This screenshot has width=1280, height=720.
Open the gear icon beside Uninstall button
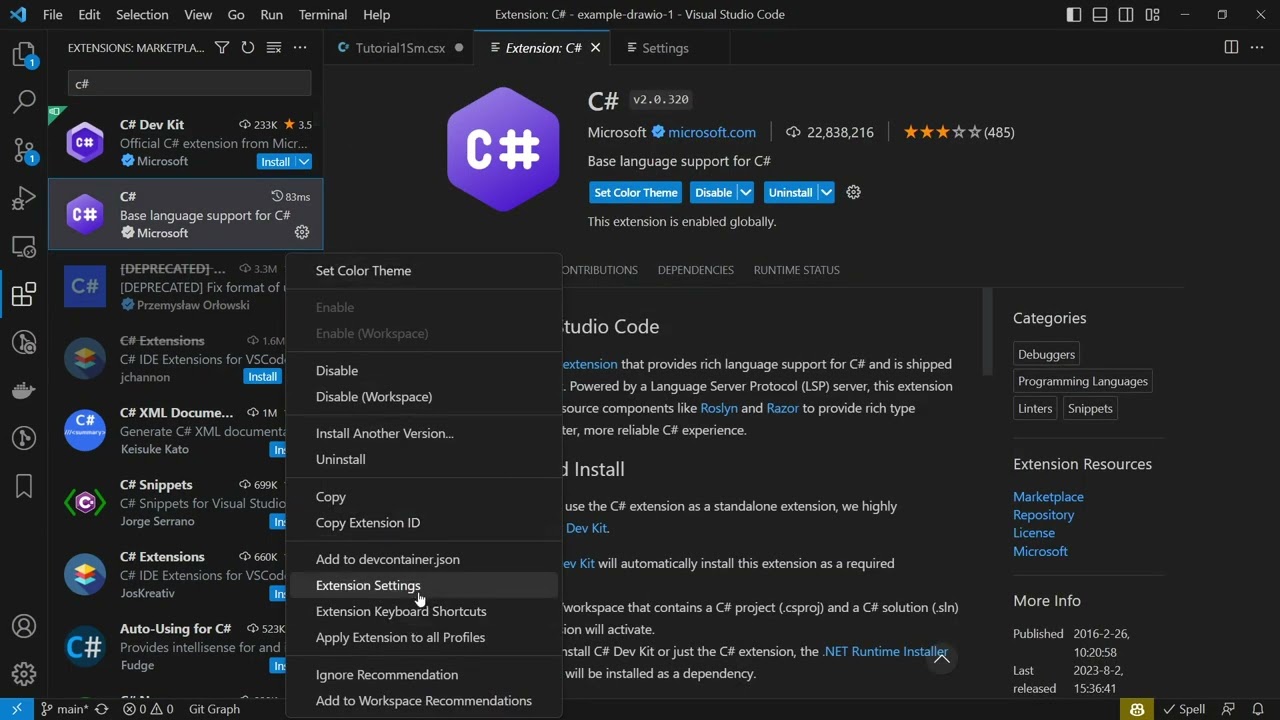[x=853, y=192]
